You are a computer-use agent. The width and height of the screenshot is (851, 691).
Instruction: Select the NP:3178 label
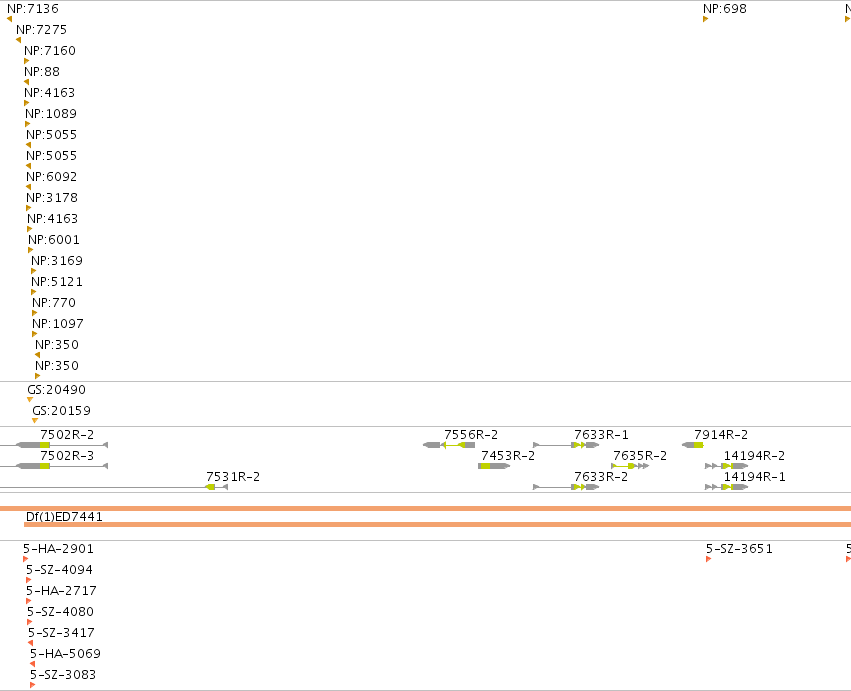[x=52, y=198]
